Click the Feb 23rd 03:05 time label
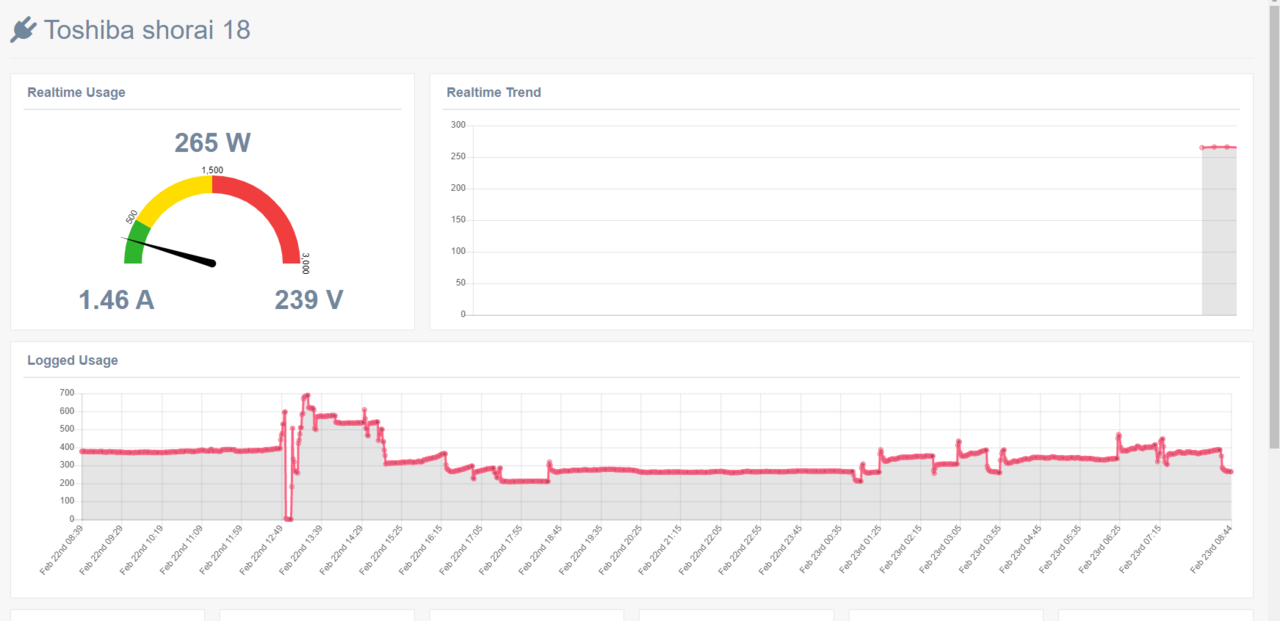This screenshot has height=621, width=1280. 942,549
